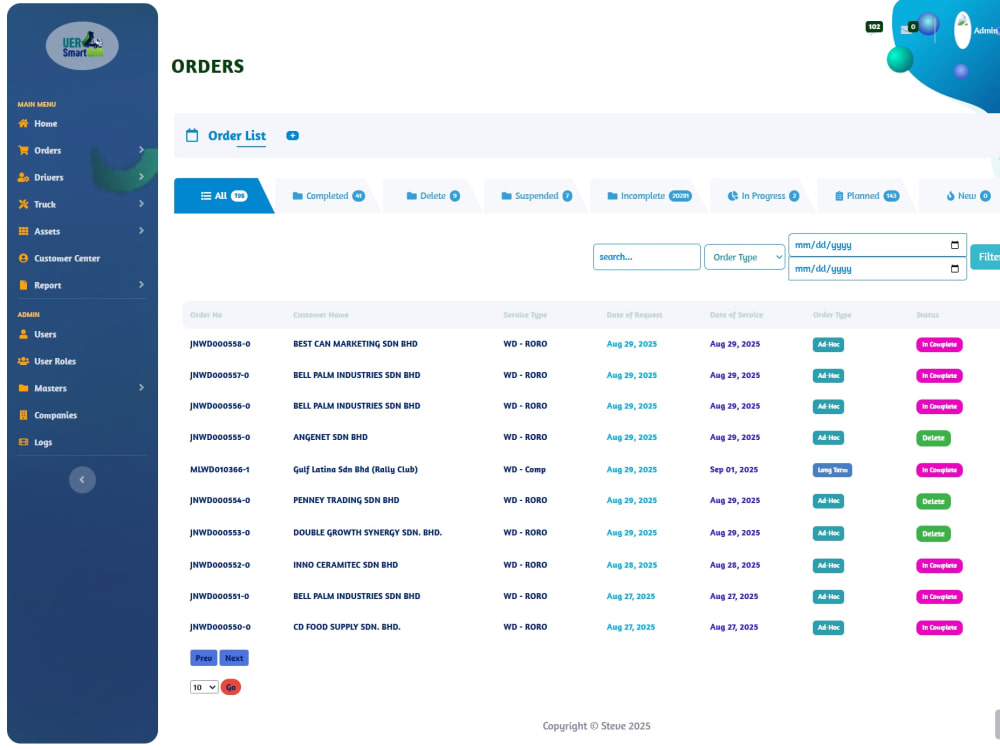Open the Order Type dropdown

pos(744,257)
